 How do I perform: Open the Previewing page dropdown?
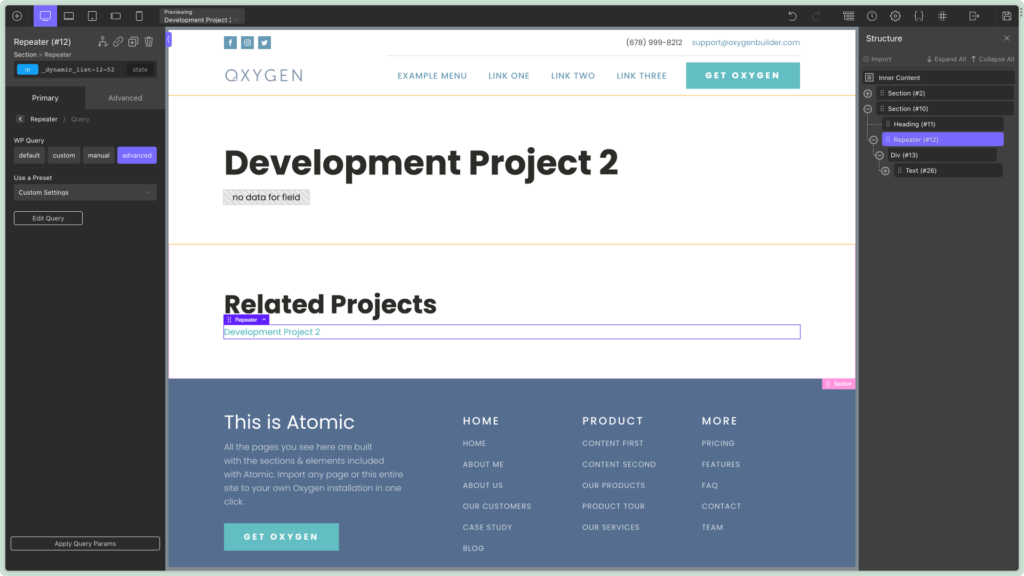(202, 16)
